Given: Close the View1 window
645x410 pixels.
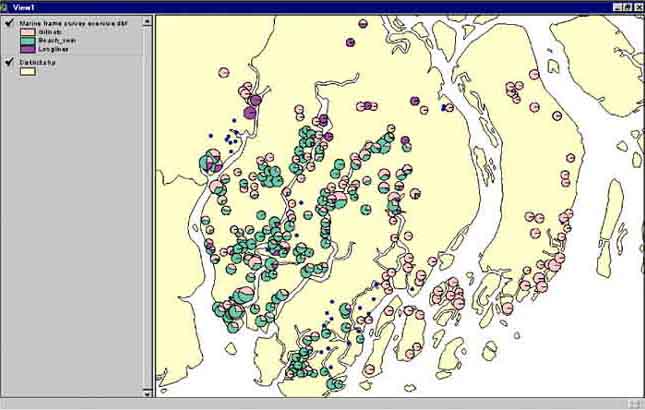Looking at the screenshot, I should click(638, 6).
